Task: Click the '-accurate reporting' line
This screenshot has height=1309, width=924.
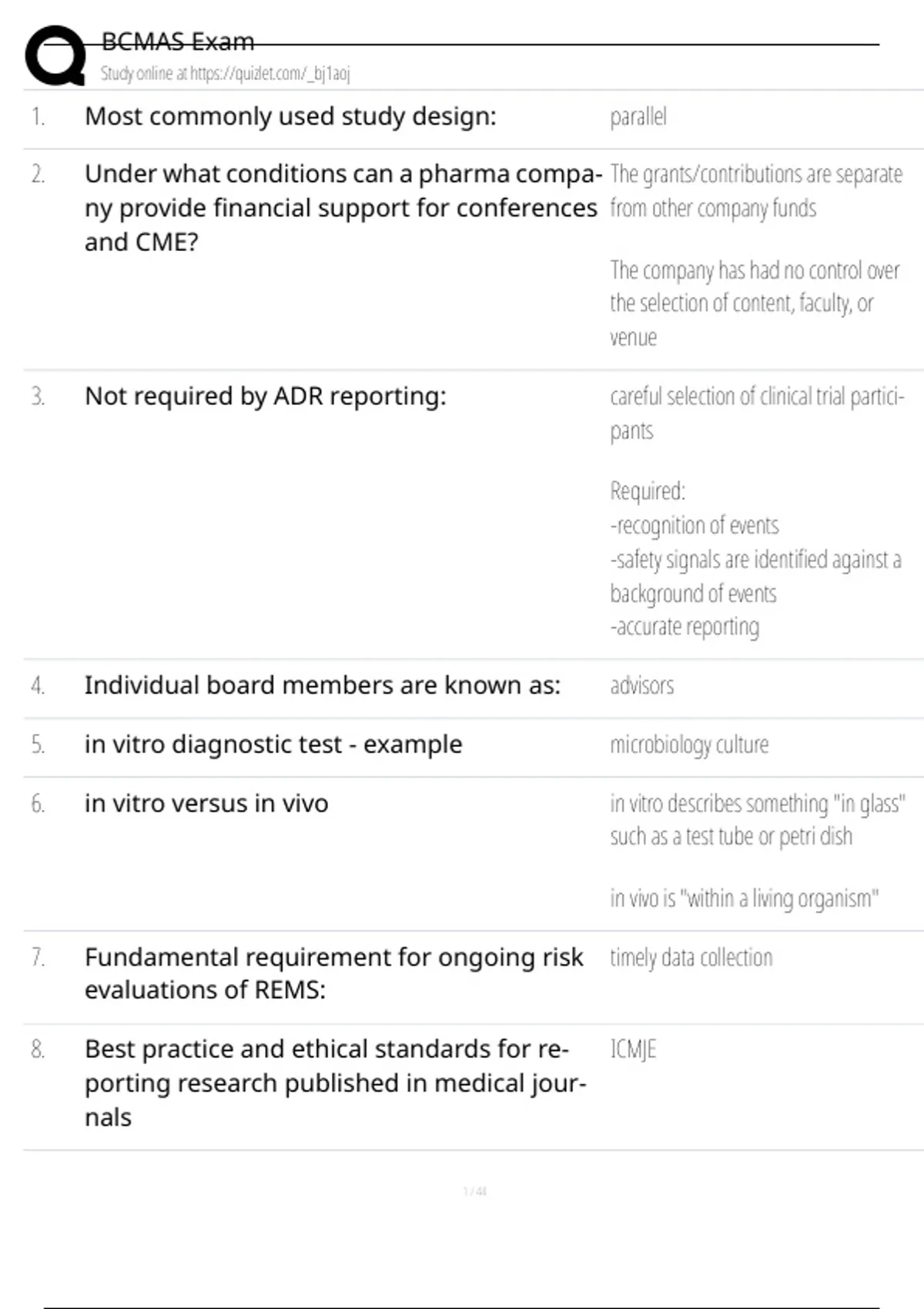Action: [685, 627]
